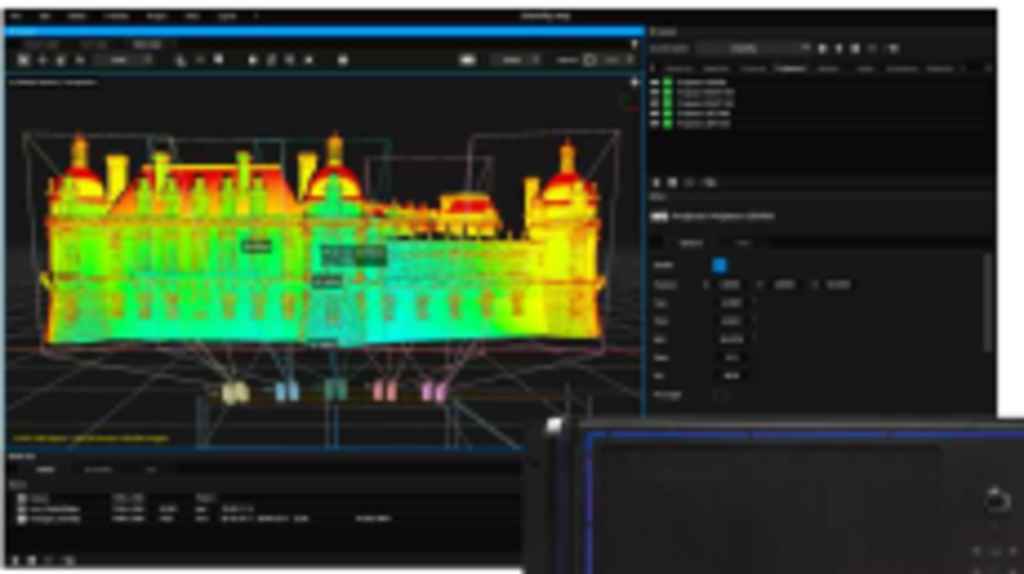
Task: Click the Z position value field in the properties panel
Action: pos(839,285)
